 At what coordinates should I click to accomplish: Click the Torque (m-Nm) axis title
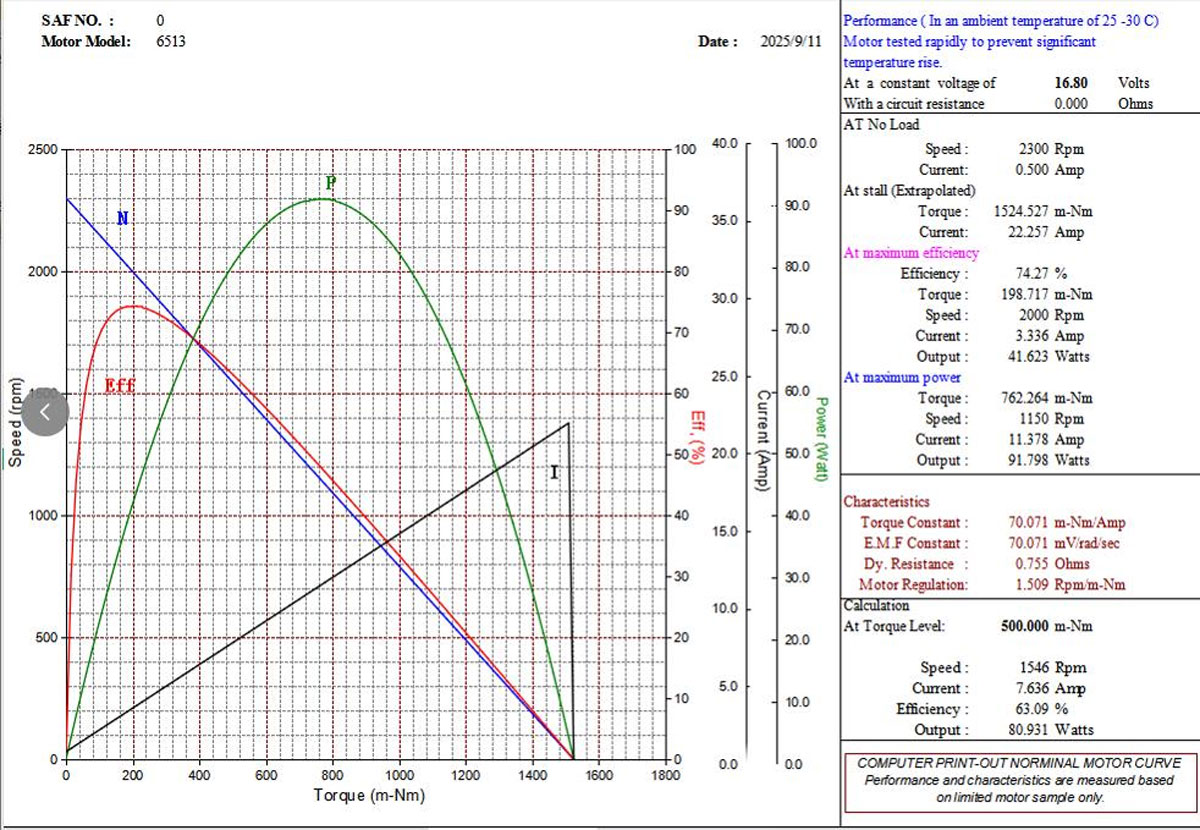click(x=367, y=796)
